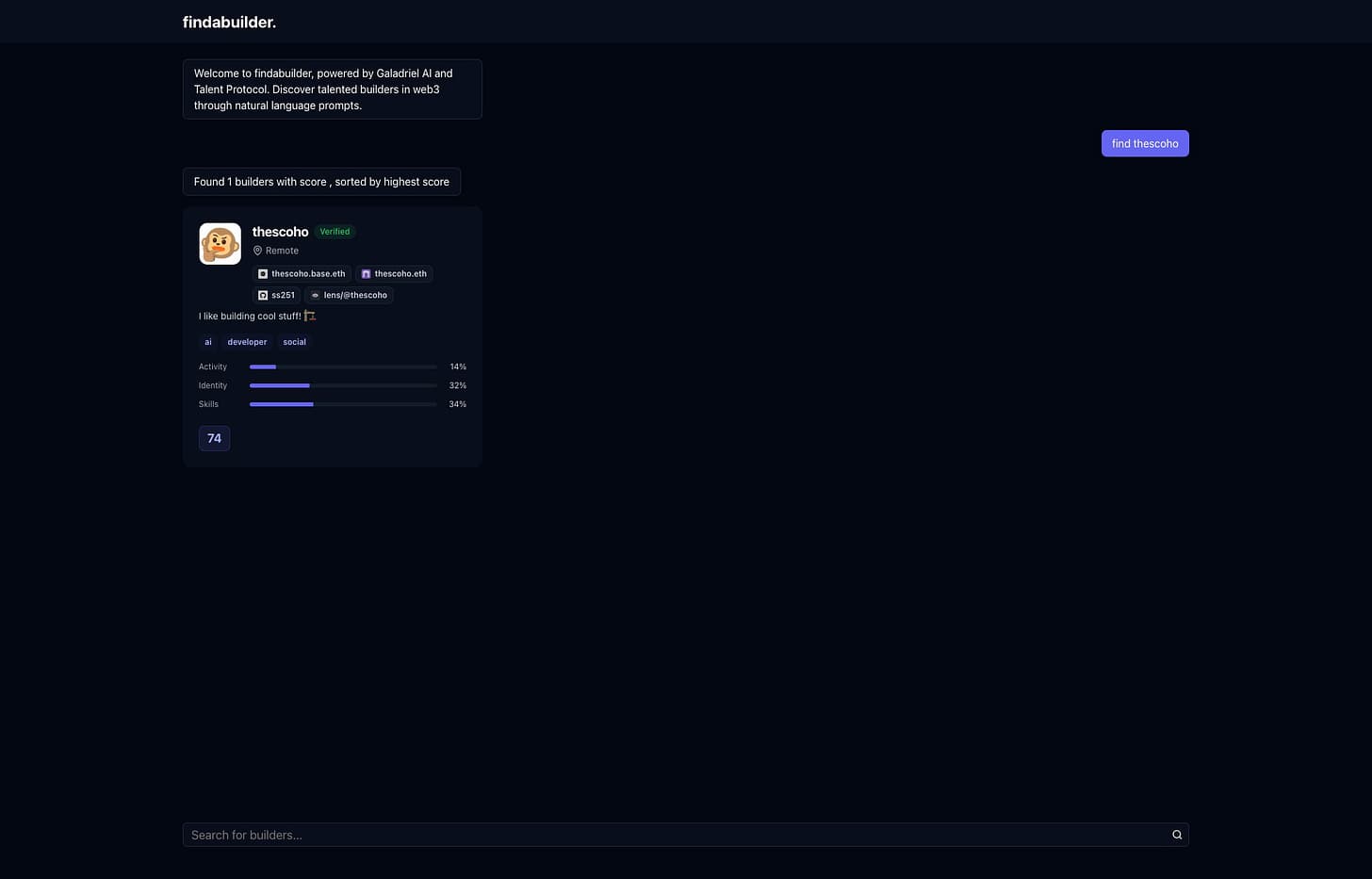Click the builder score 74 badge
The height and width of the screenshot is (879, 1372).
pyautogui.click(x=214, y=438)
